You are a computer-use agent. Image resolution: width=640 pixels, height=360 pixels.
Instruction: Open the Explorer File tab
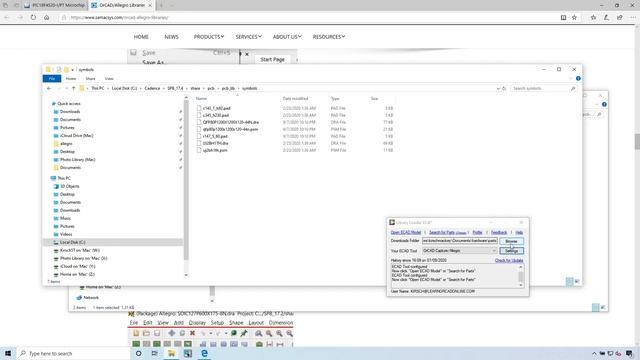(52, 78)
